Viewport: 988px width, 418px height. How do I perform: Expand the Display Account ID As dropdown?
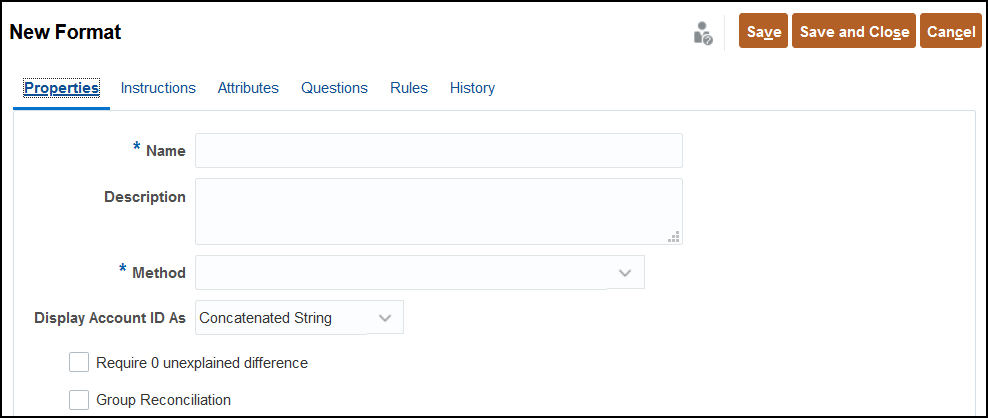coord(299,317)
